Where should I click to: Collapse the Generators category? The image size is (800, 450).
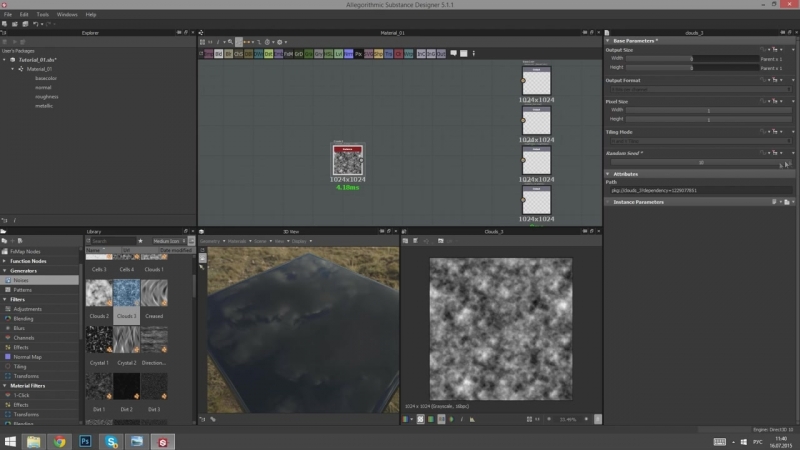click(x=5, y=271)
